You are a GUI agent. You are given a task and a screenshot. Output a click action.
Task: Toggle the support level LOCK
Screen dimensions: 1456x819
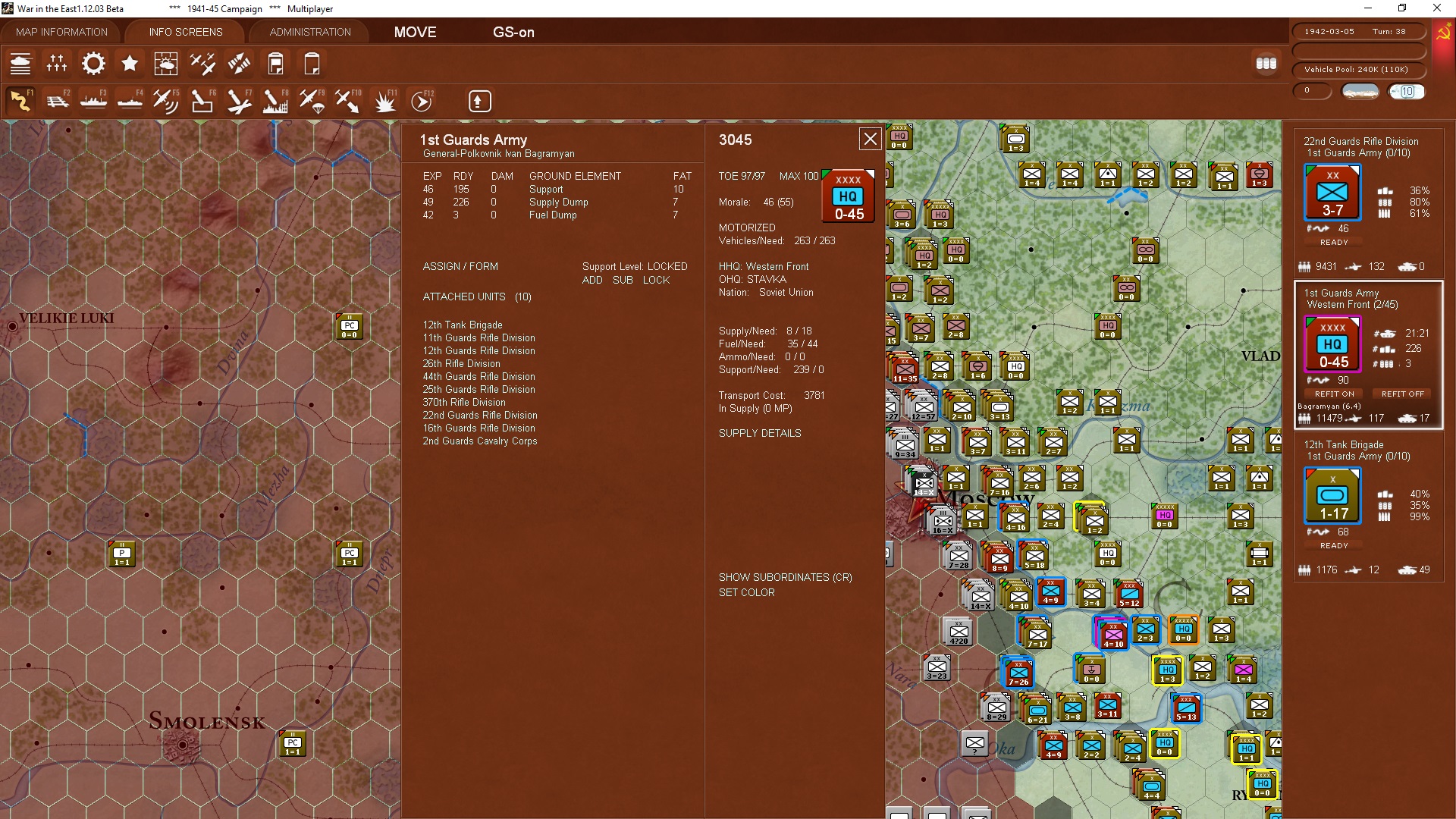(x=656, y=280)
